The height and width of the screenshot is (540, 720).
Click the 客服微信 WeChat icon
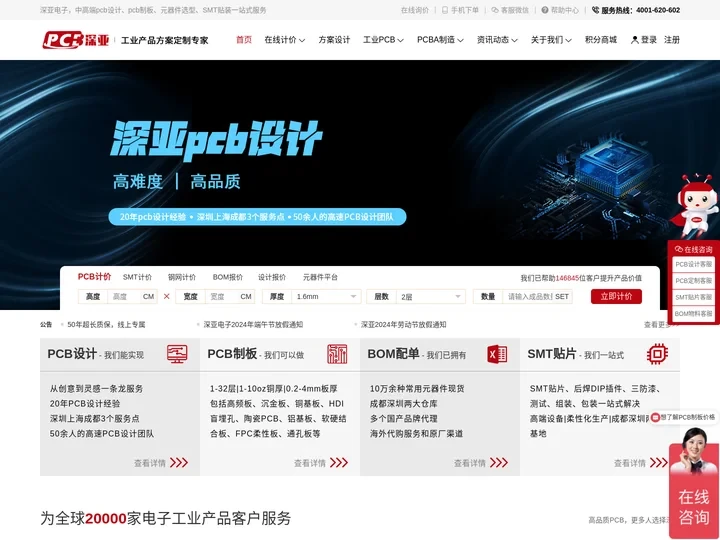coord(495,10)
